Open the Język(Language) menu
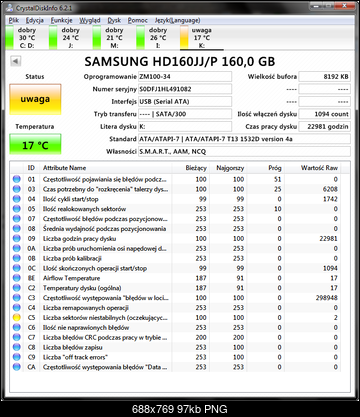 [177, 21]
